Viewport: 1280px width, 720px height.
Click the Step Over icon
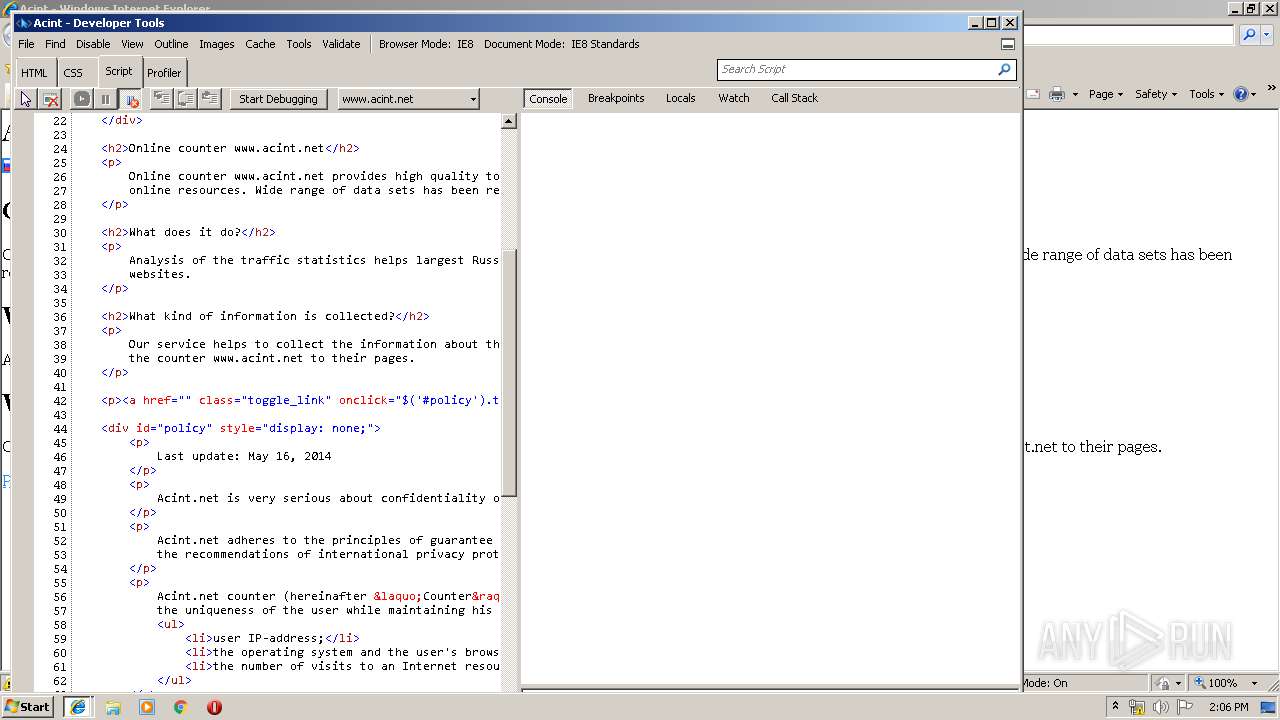[185, 98]
